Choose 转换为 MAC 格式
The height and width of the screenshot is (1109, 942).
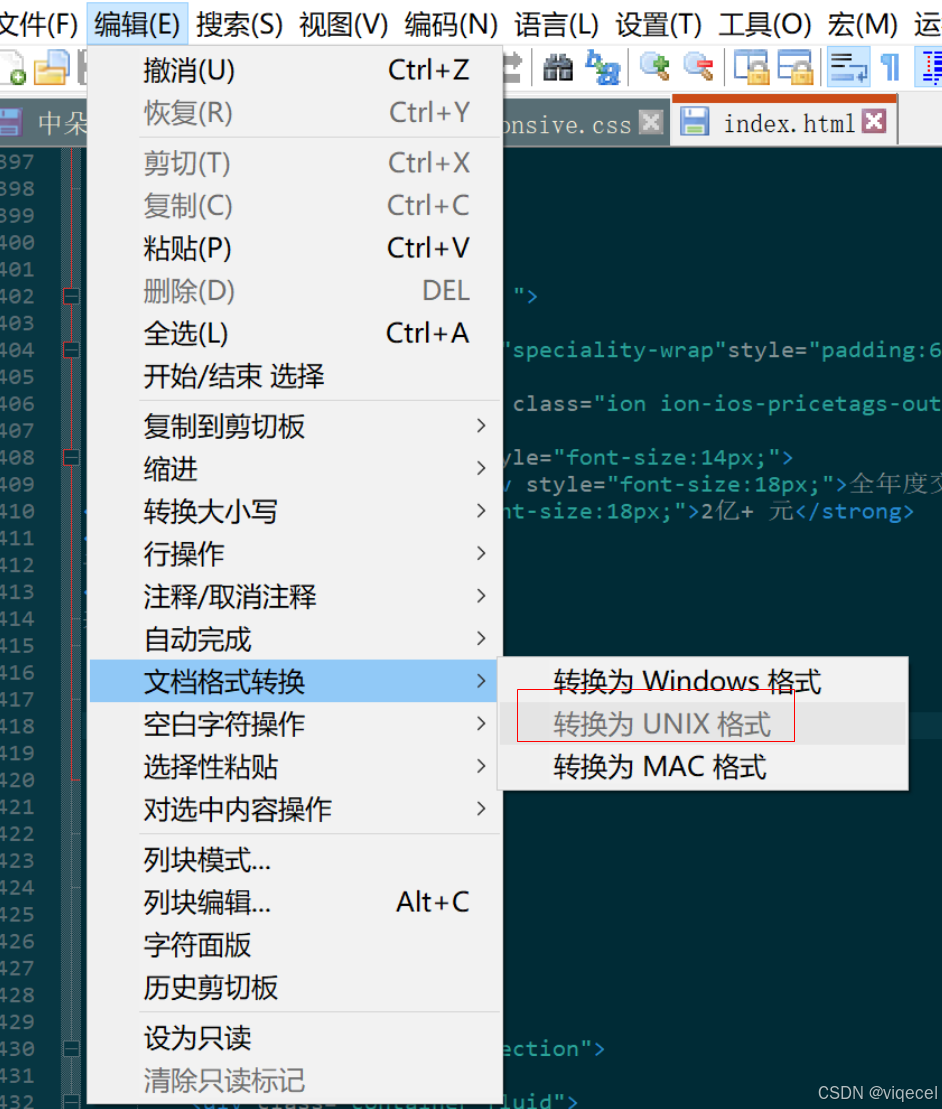tap(703, 766)
